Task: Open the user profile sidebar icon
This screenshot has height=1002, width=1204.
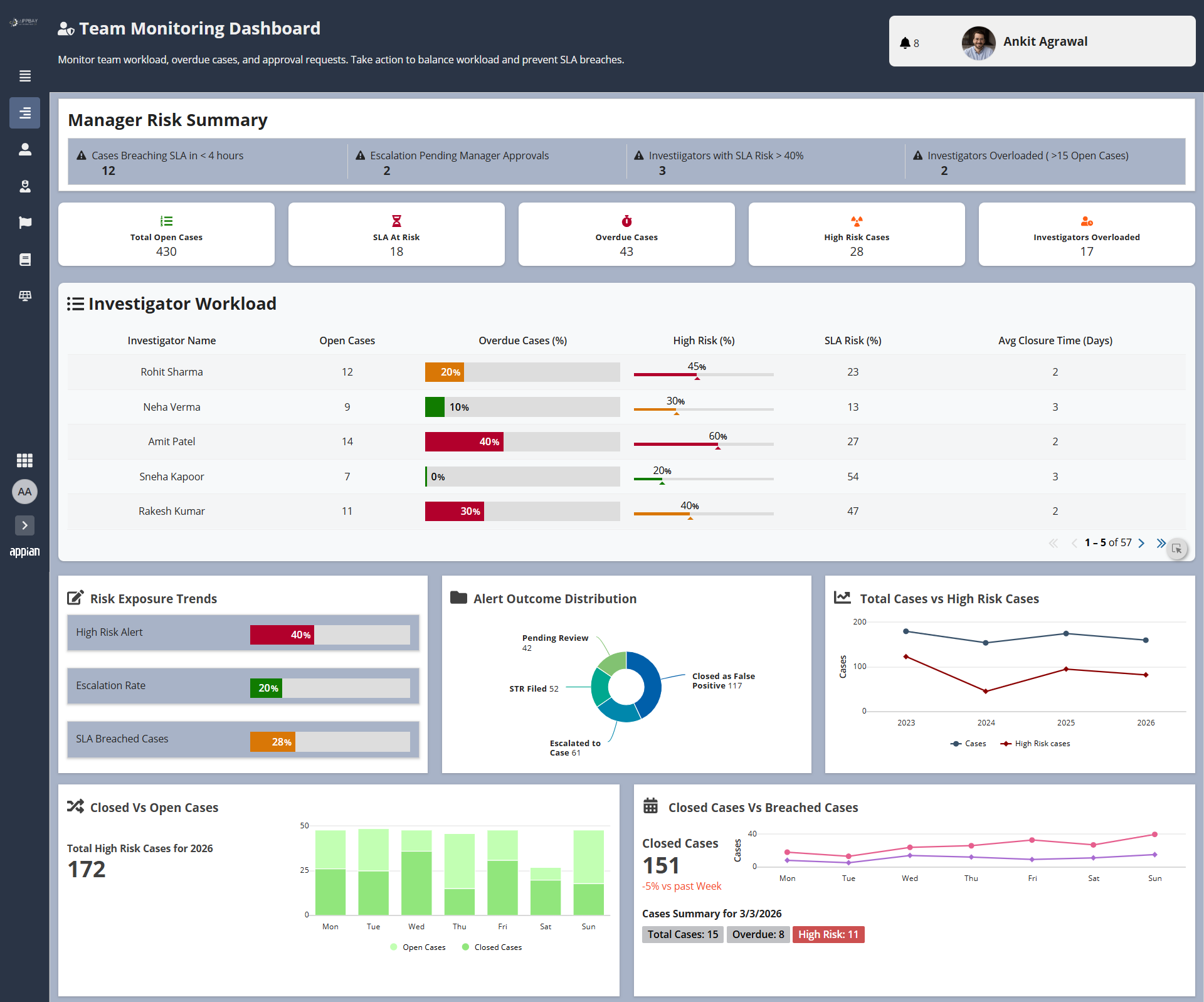Action: tap(25, 149)
